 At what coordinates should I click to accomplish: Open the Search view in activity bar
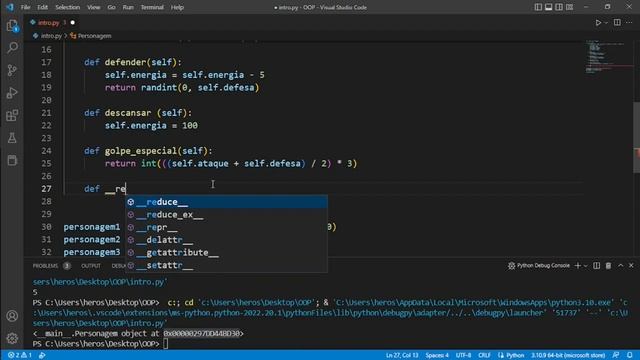(12, 48)
